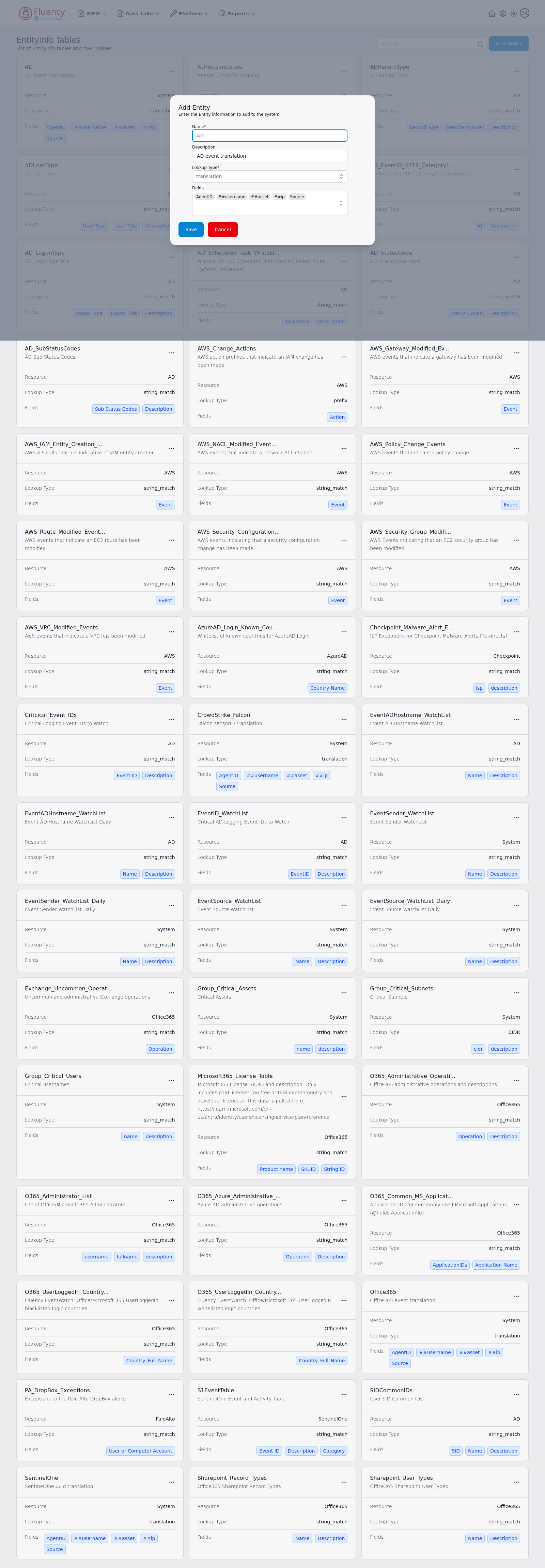This screenshot has width=545, height=1568.
Task: Click the Fluency logo
Action: pyautogui.click(x=42, y=13)
